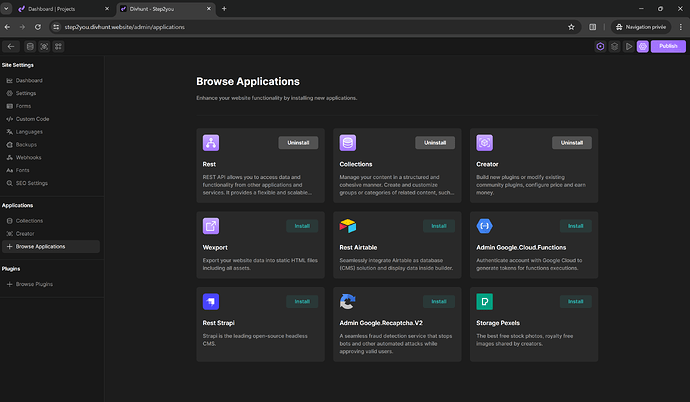Viewport: 690px width, 402px height.
Task: Click the purple settings gear icon
Action: click(642, 46)
